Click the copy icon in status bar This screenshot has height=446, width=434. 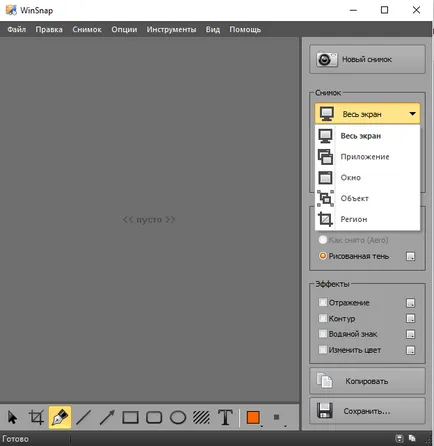pos(412,438)
